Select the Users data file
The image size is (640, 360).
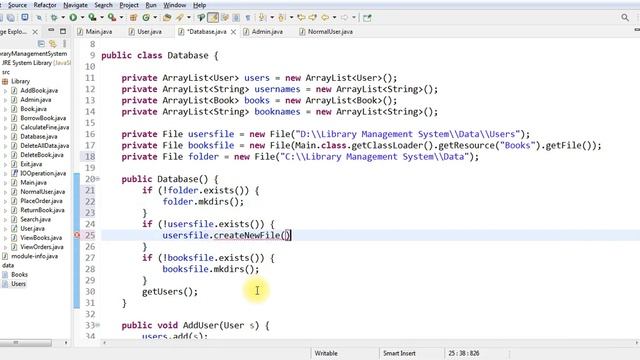[18, 284]
